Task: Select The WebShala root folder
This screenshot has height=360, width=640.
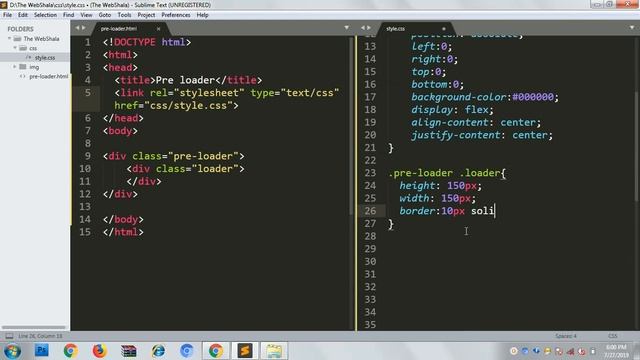Action: click(41, 39)
